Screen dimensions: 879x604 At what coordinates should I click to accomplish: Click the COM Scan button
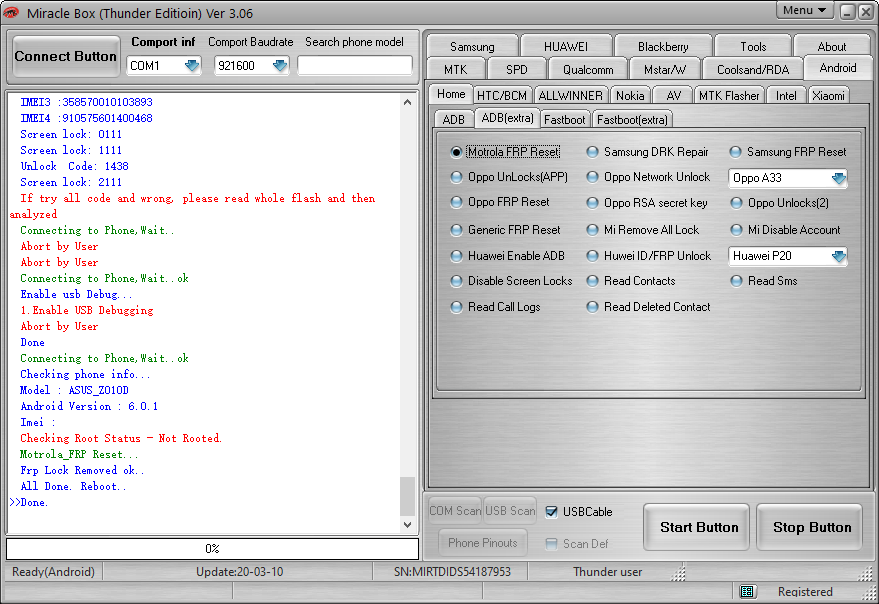pos(455,511)
